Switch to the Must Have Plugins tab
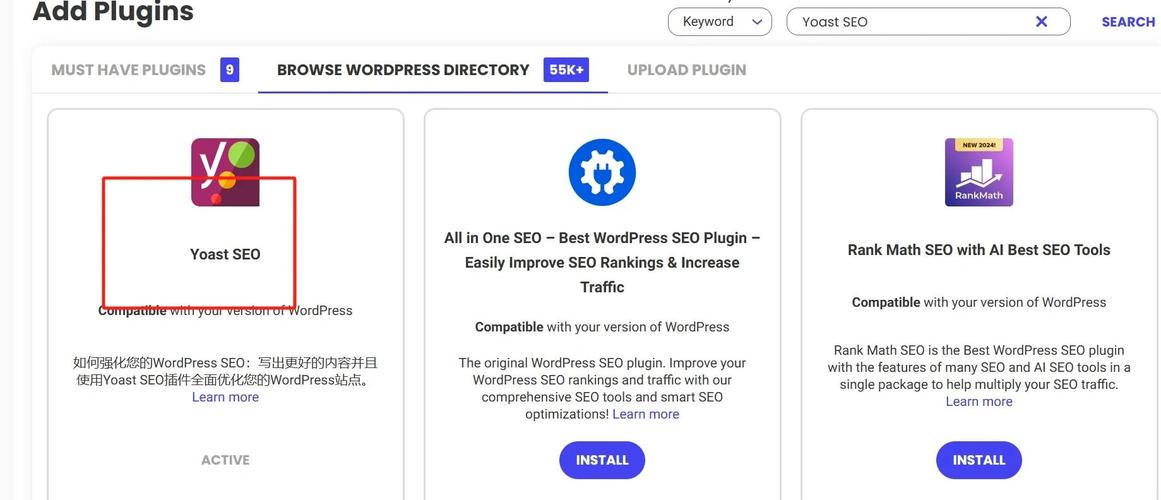This screenshot has width=1161, height=500. (128, 70)
